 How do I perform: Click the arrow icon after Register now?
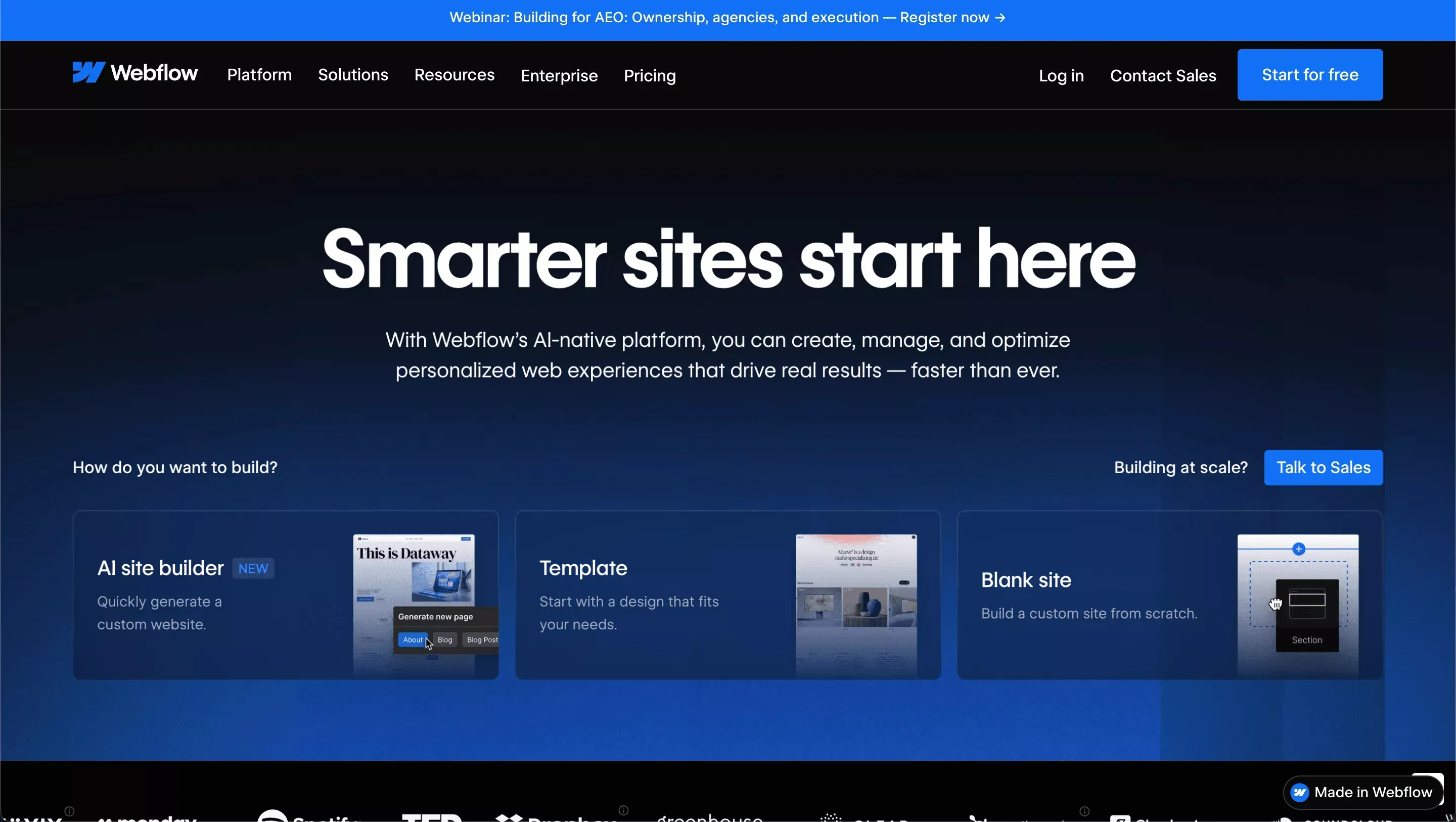(x=1000, y=18)
